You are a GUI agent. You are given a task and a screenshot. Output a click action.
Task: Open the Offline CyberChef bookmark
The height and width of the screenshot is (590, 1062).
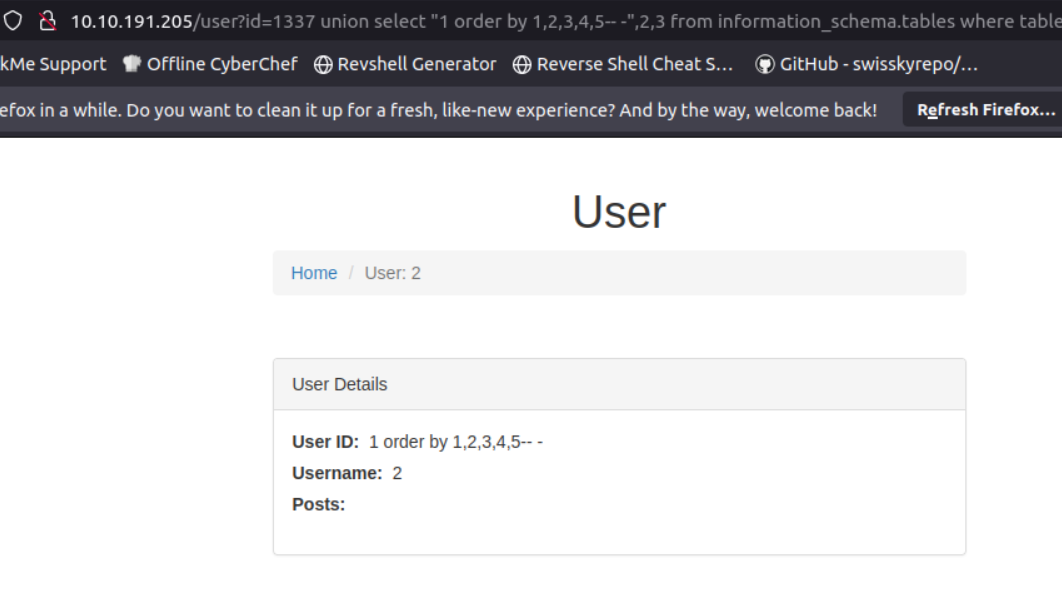[210, 64]
